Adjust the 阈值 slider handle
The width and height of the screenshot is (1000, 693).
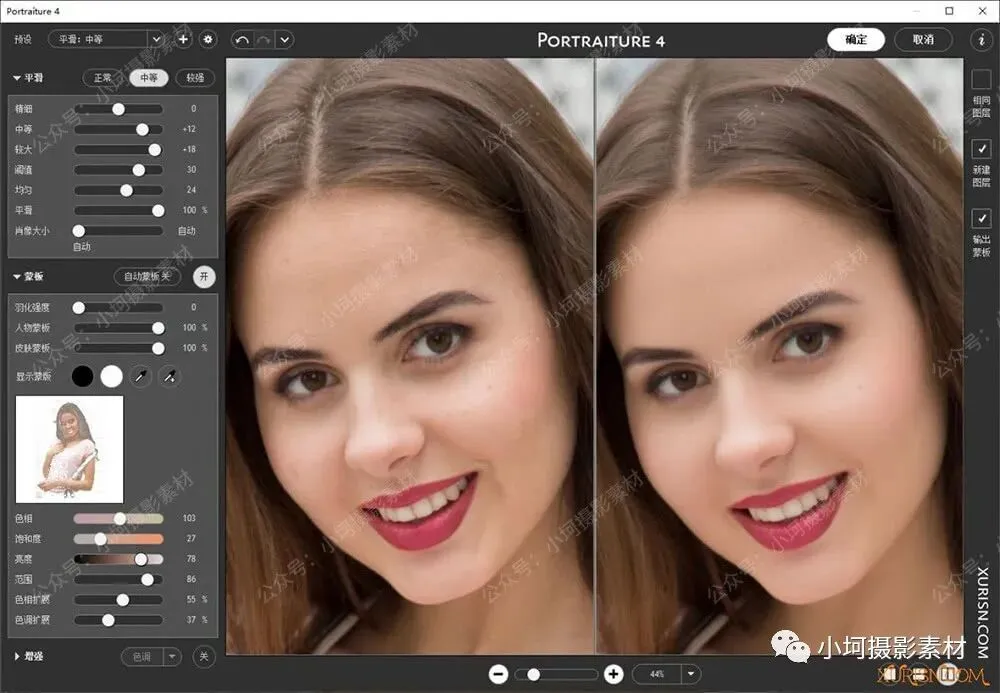point(138,170)
